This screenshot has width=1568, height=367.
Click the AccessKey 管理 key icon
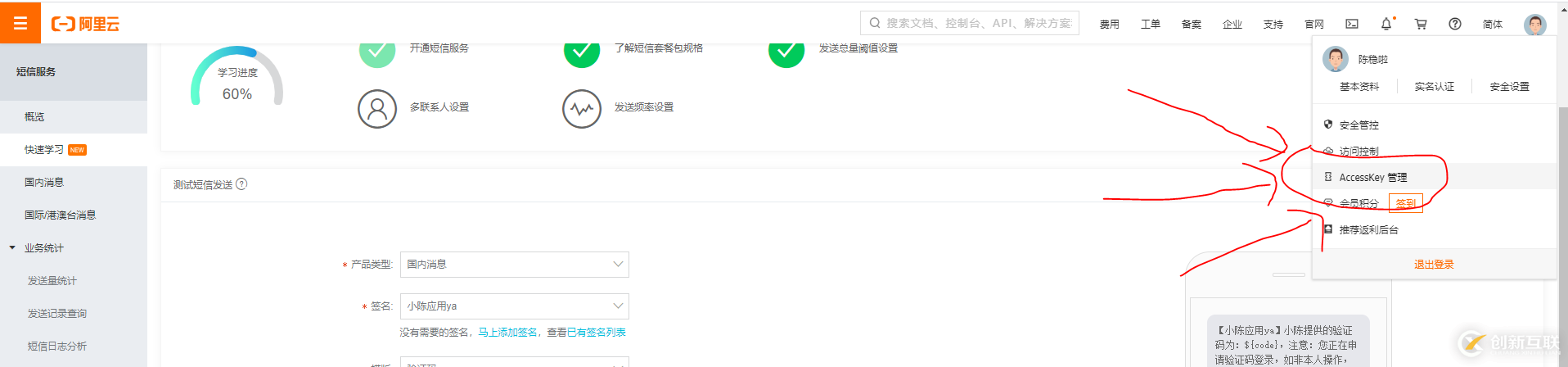[1328, 177]
